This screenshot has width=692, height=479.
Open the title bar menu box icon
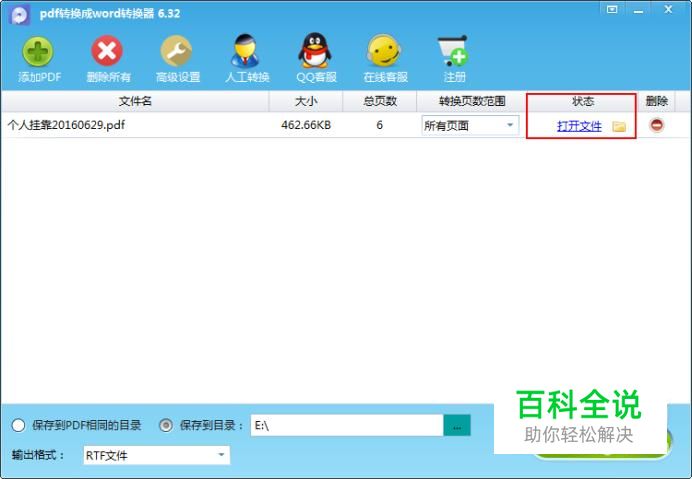point(612,10)
